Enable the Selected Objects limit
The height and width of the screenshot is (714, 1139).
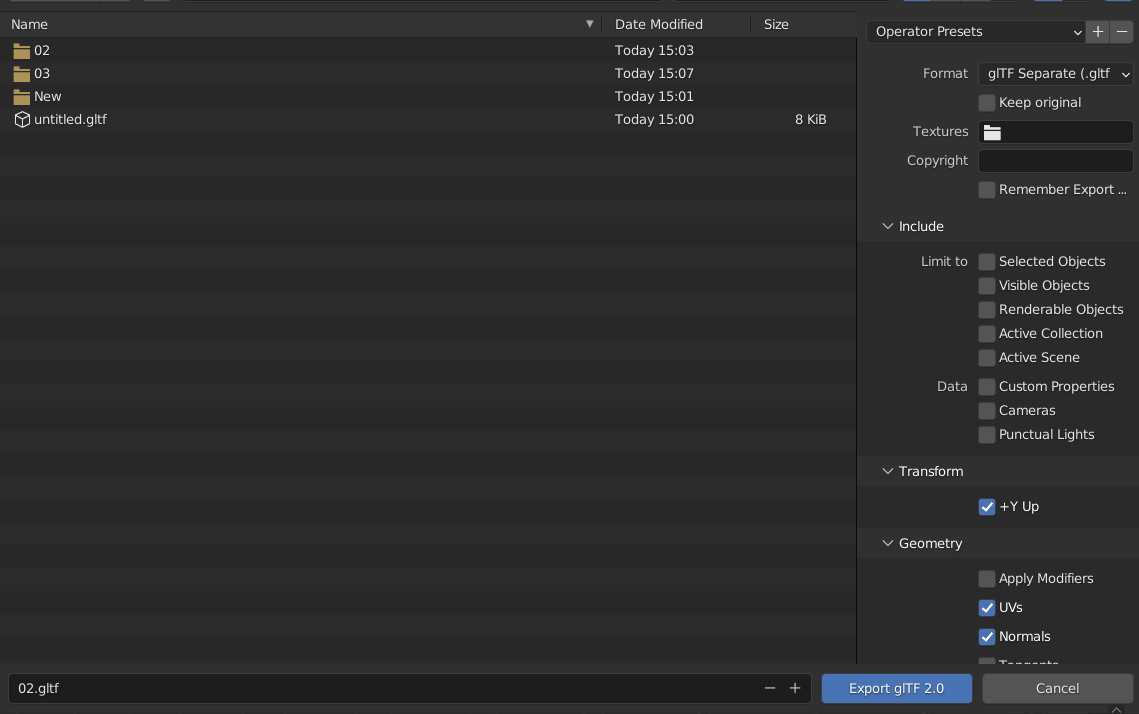pyautogui.click(x=986, y=261)
